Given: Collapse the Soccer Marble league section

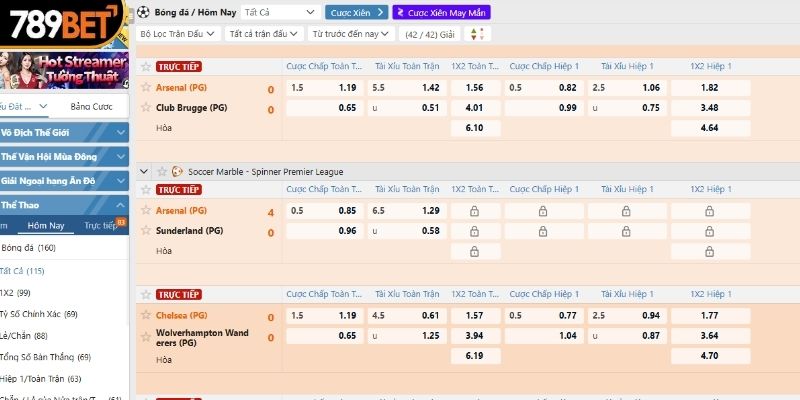Looking at the screenshot, I should tap(146, 171).
